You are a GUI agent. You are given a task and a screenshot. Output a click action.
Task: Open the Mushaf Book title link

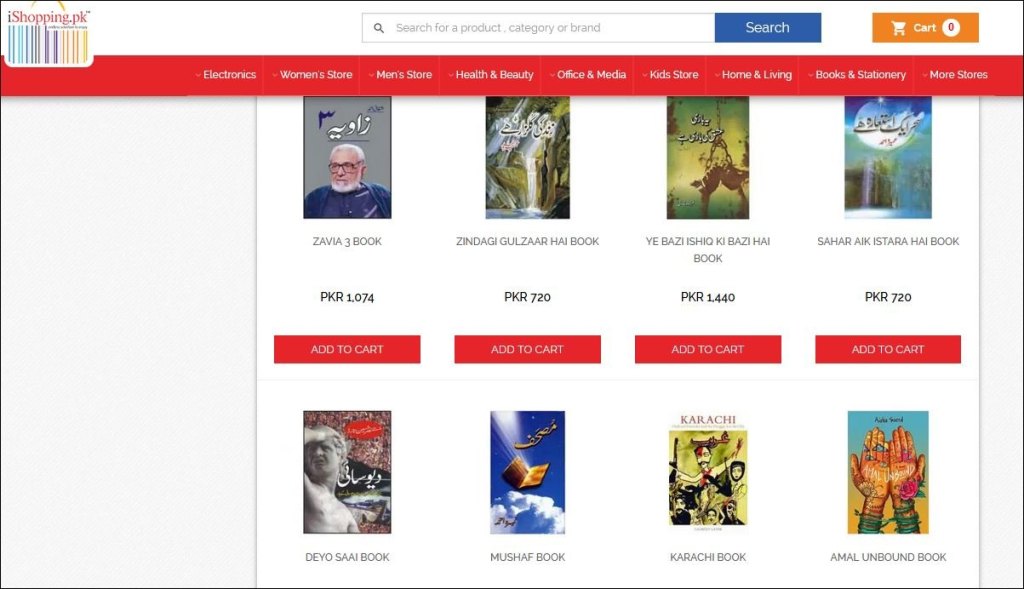pyautogui.click(x=527, y=557)
